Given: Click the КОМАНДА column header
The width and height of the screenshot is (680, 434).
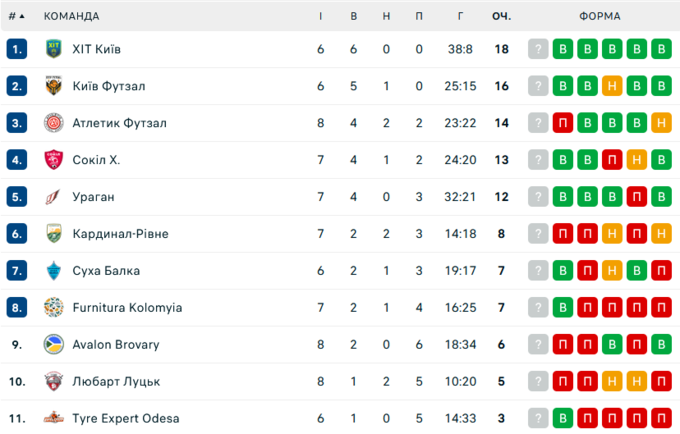Looking at the screenshot, I should point(72,16).
